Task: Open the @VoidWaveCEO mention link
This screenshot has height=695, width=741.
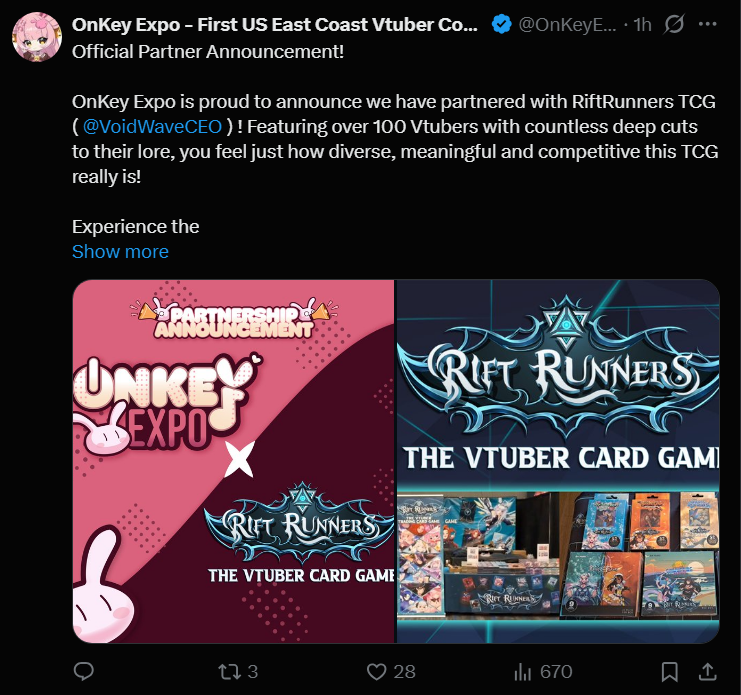Action: coord(152,127)
